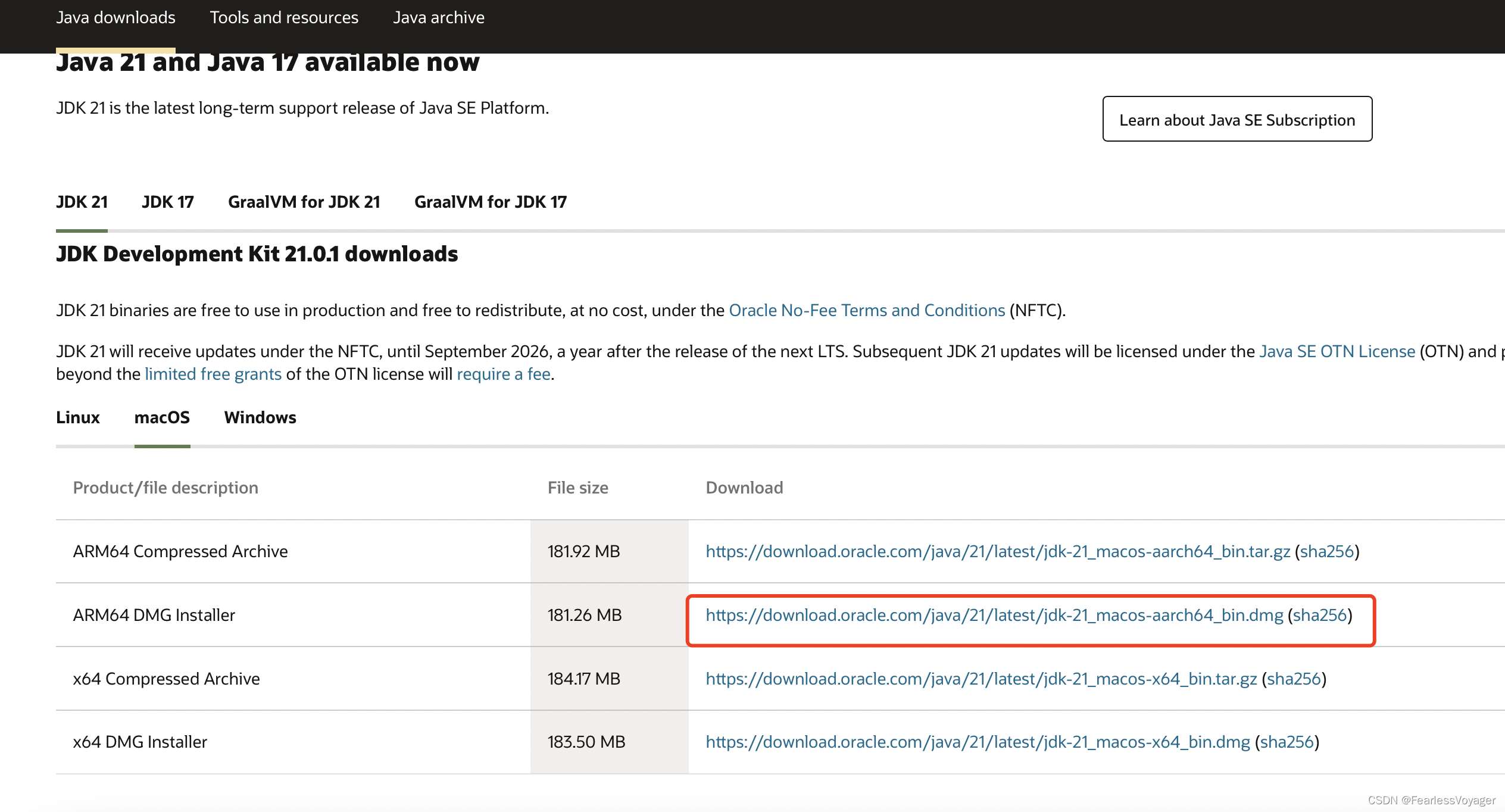The image size is (1505, 812).
Task: Select the Linux platform tab
Action: [x=77, y=417]
